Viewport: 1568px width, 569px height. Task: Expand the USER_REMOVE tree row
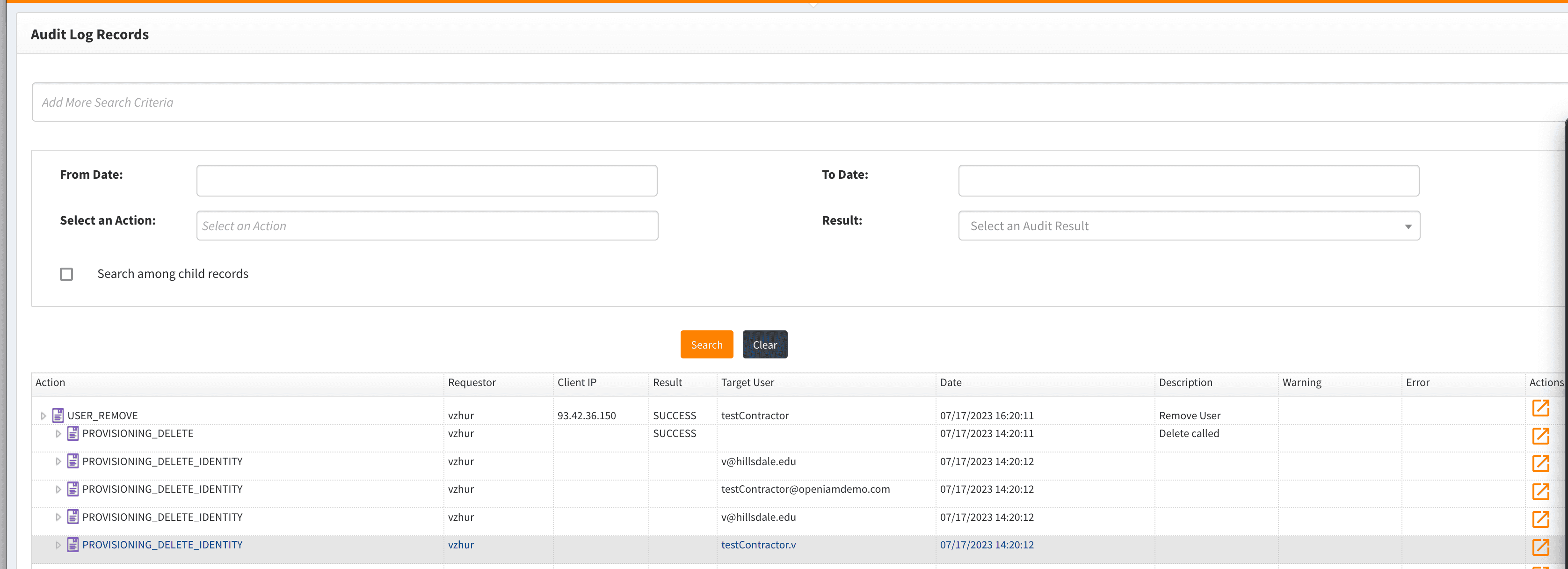tap(43, 416)
